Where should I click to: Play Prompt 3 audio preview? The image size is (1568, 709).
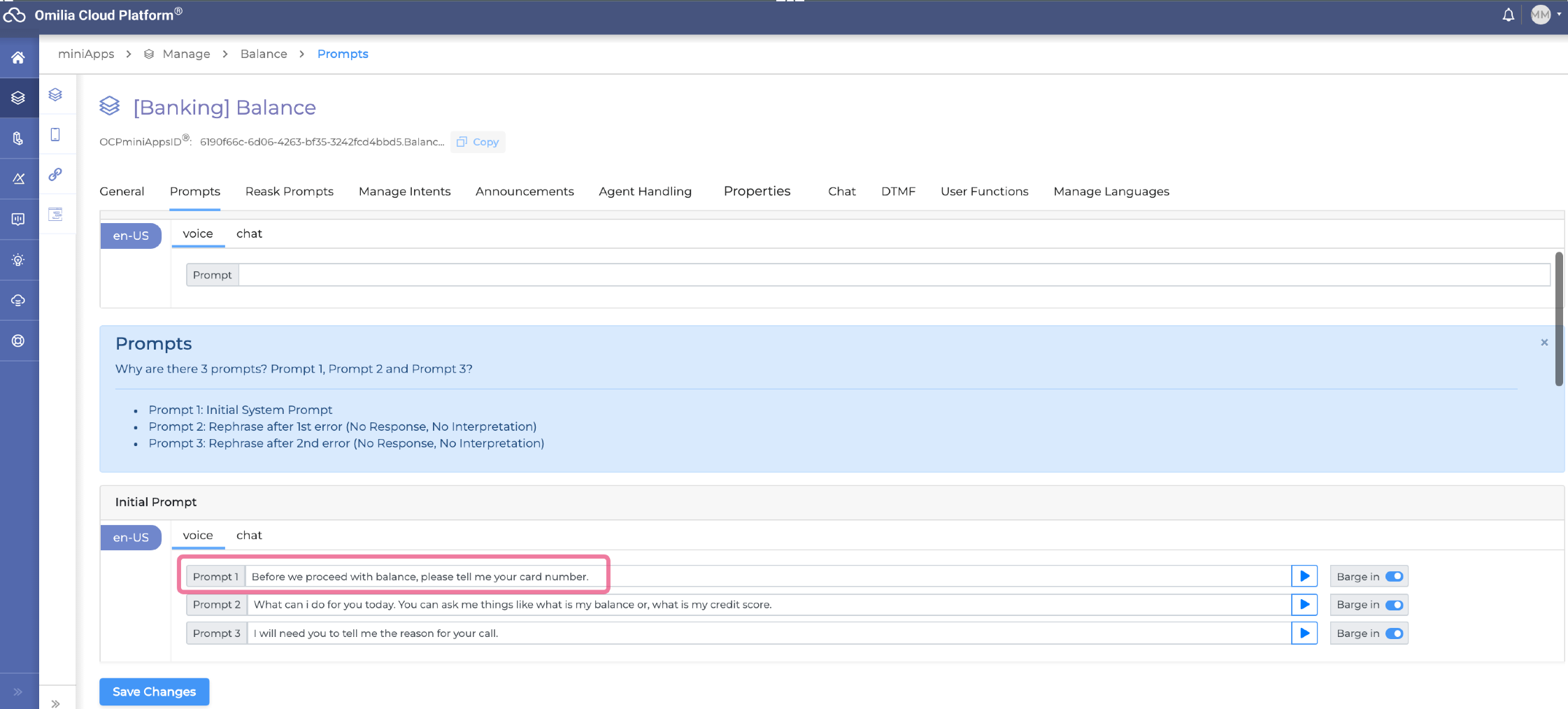coord(1304,633)
